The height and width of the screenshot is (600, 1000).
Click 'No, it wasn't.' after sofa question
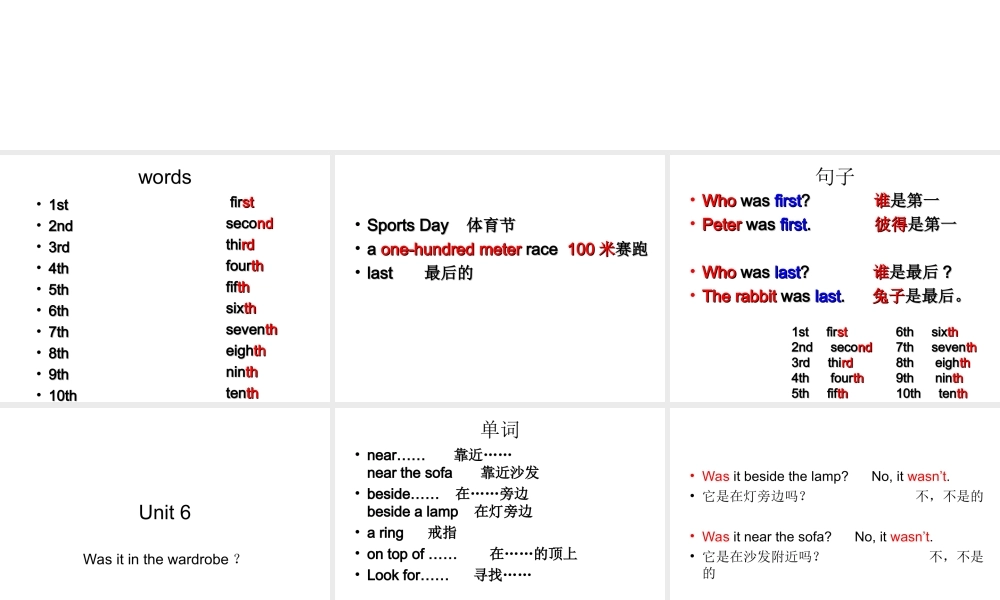893,537
